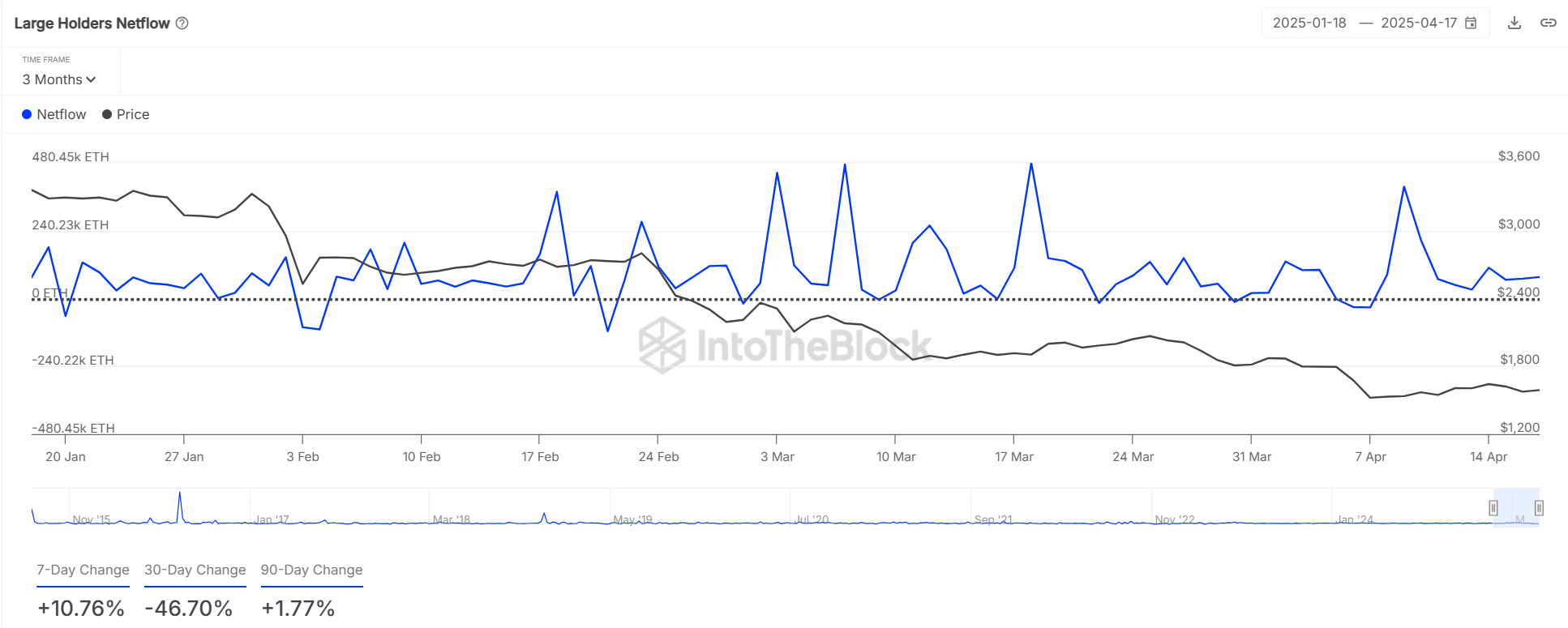Click the help icon beside Large Holders Netflow
This screenshot has height=628, width=1568.
(x=182, y=23)
